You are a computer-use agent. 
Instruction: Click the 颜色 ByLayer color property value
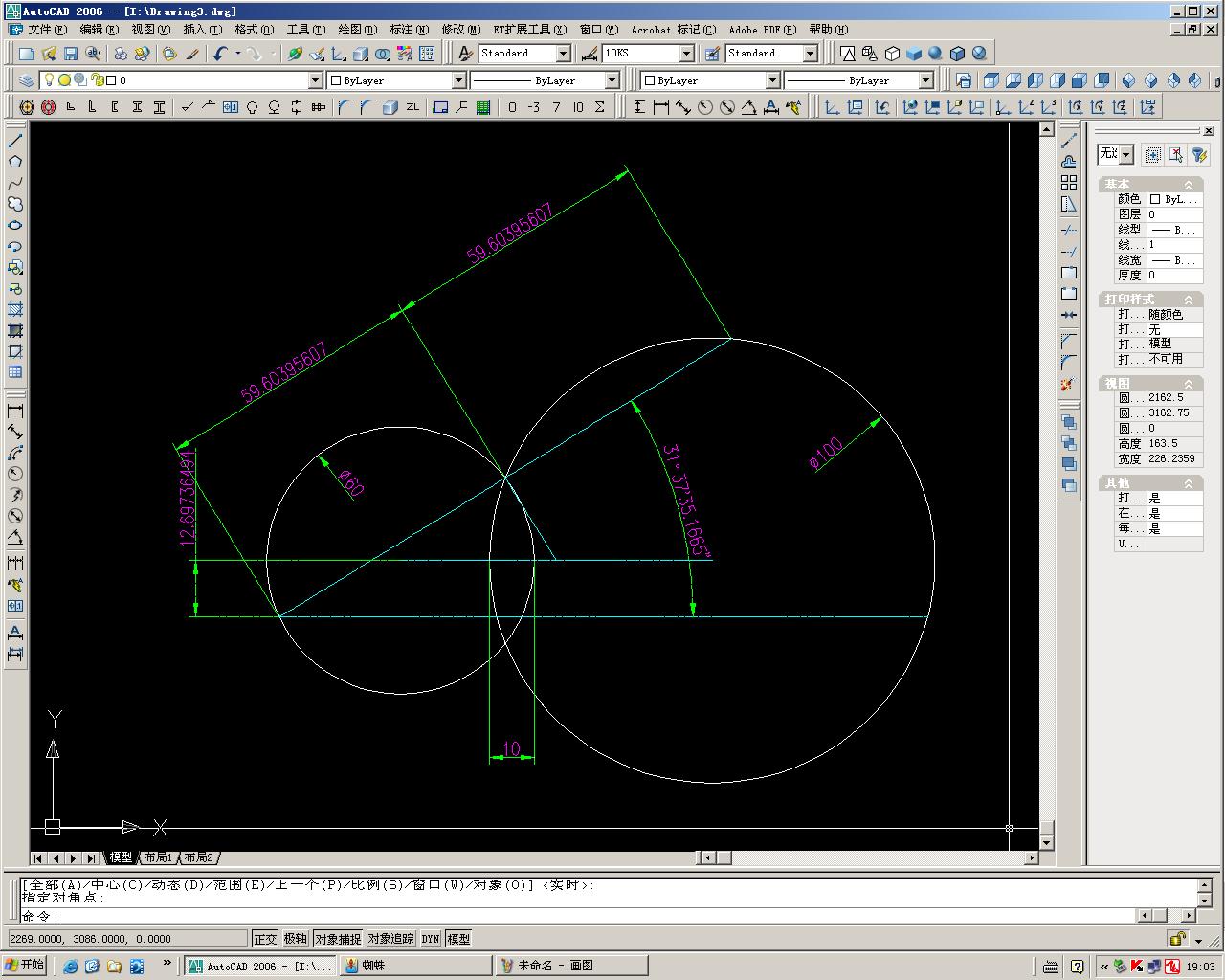coord(1174,199)
